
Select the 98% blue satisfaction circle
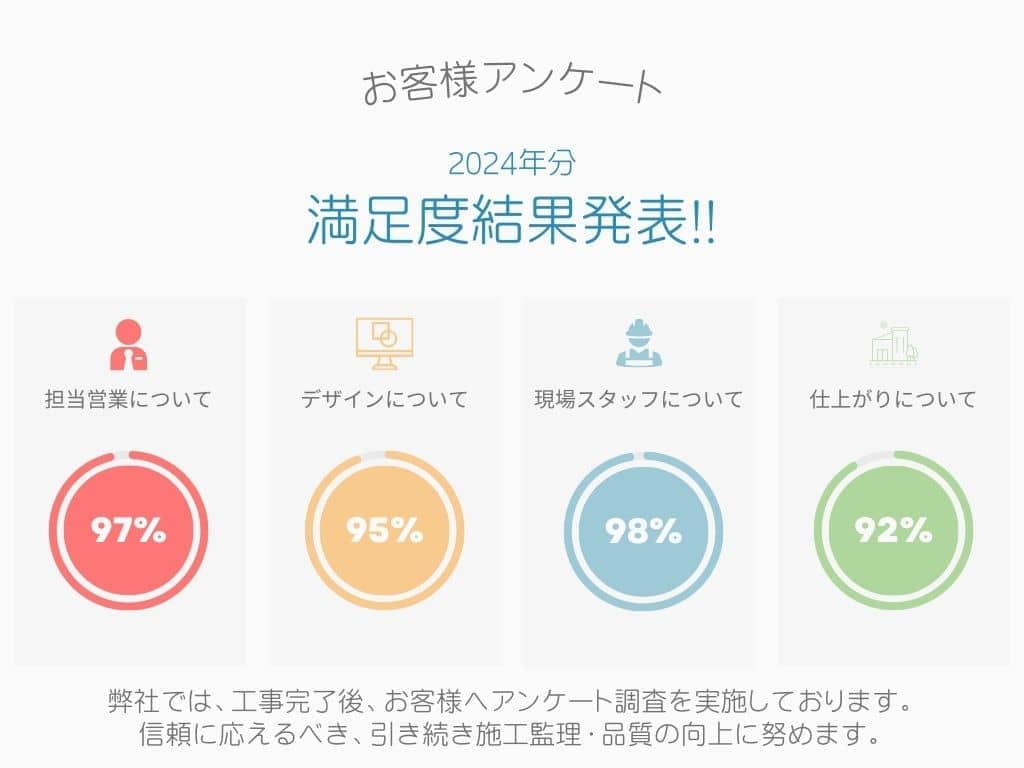(x=643, y=530)
